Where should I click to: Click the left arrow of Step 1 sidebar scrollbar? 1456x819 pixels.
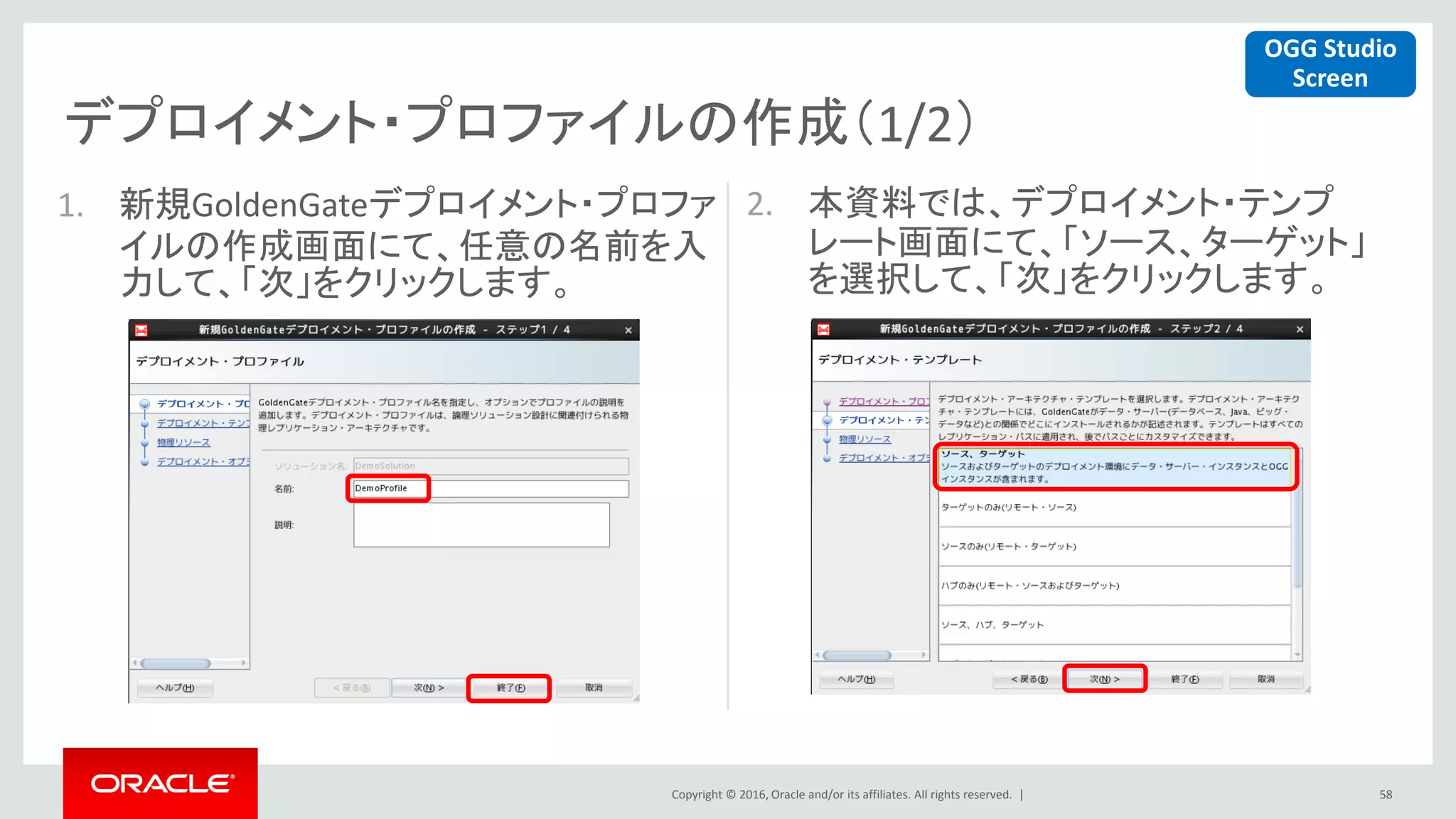[x=135, y=663]
